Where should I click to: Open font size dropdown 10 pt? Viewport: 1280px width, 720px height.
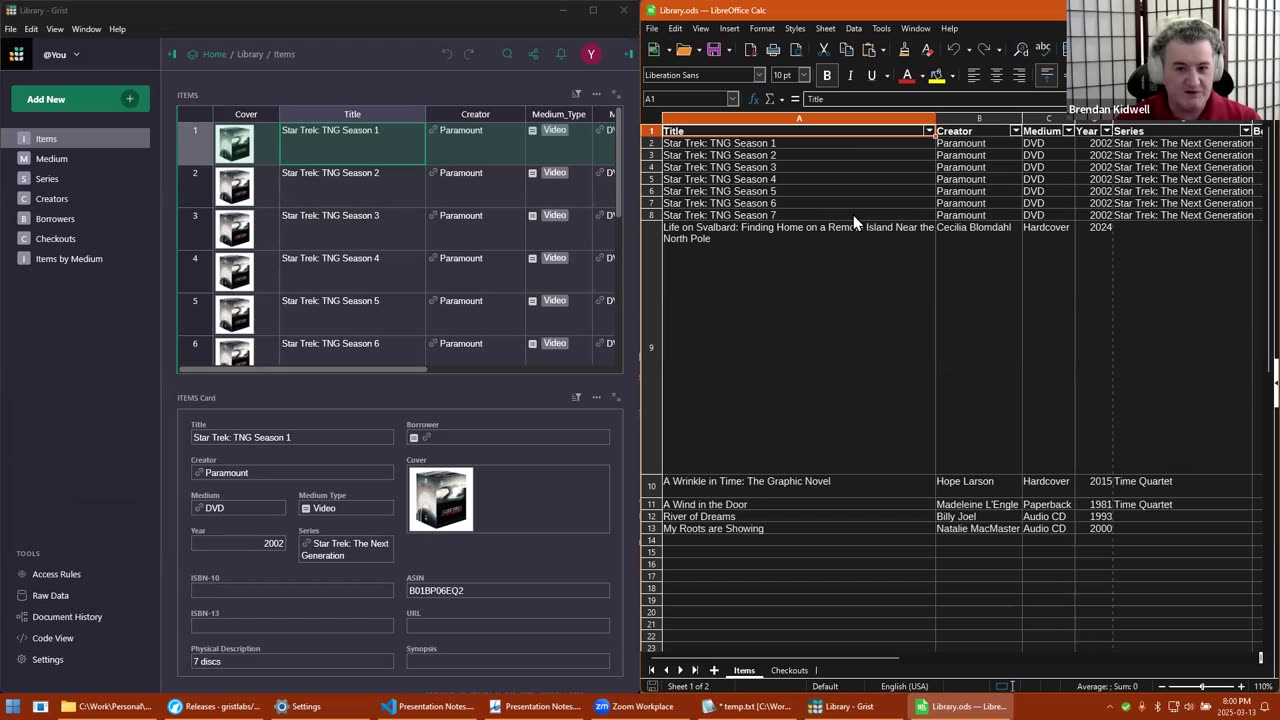coord(804,75)
